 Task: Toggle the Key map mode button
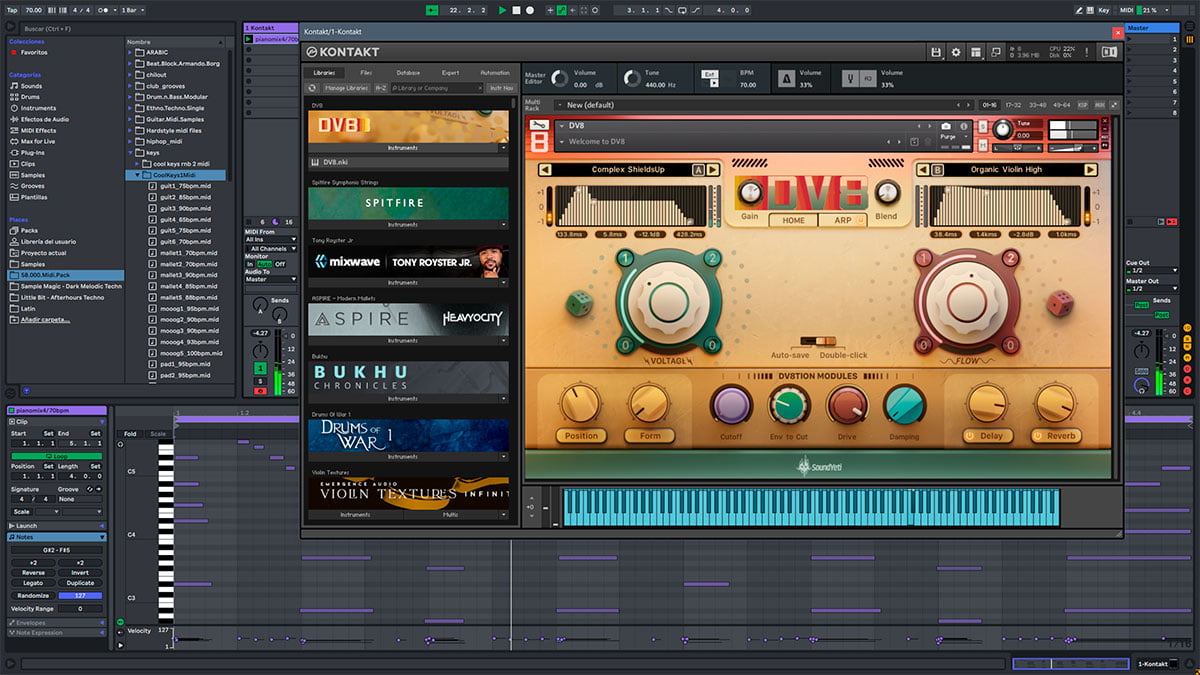click(1104, 10)
